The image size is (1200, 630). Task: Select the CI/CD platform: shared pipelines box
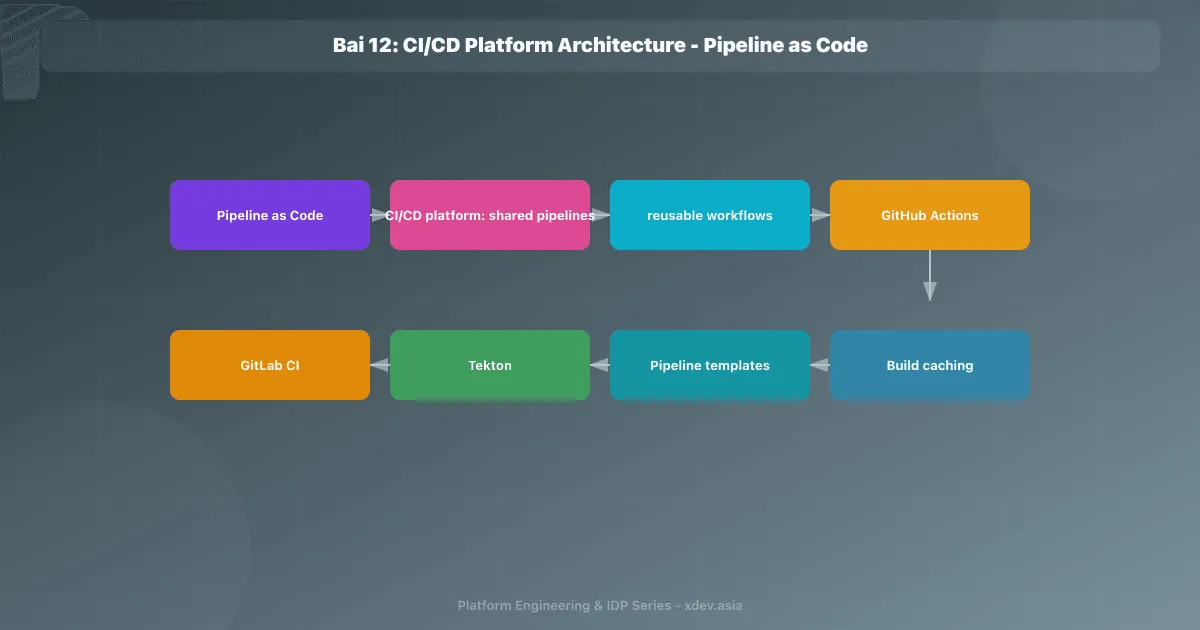(490, 215)
